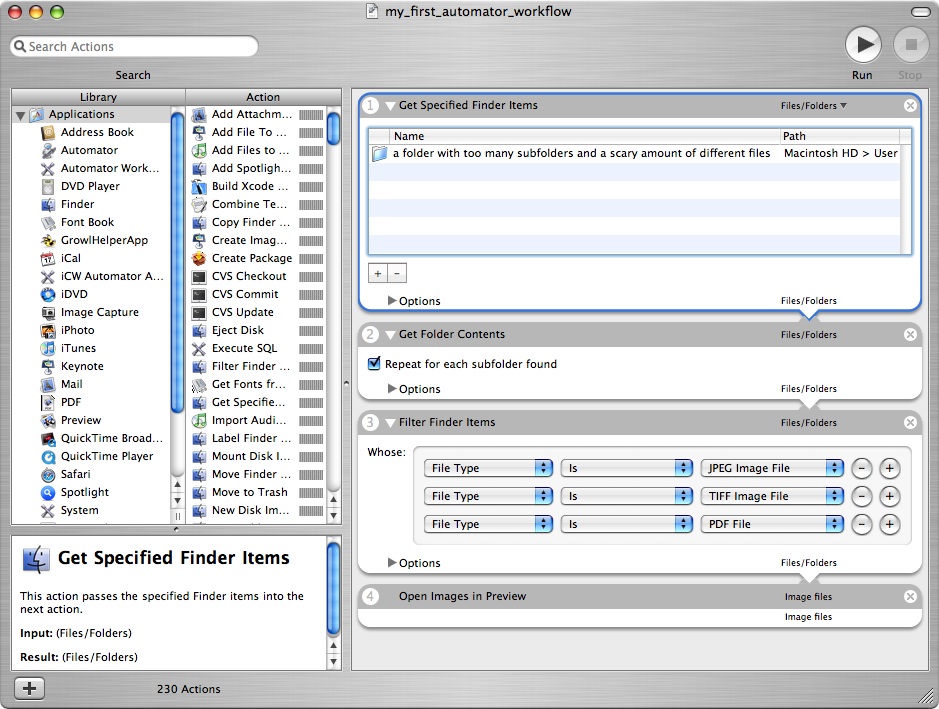Image resolution: width=939 pixels, height=709 pixels.
Task: Select Image Capture in Library
Action: click(99, 311)
